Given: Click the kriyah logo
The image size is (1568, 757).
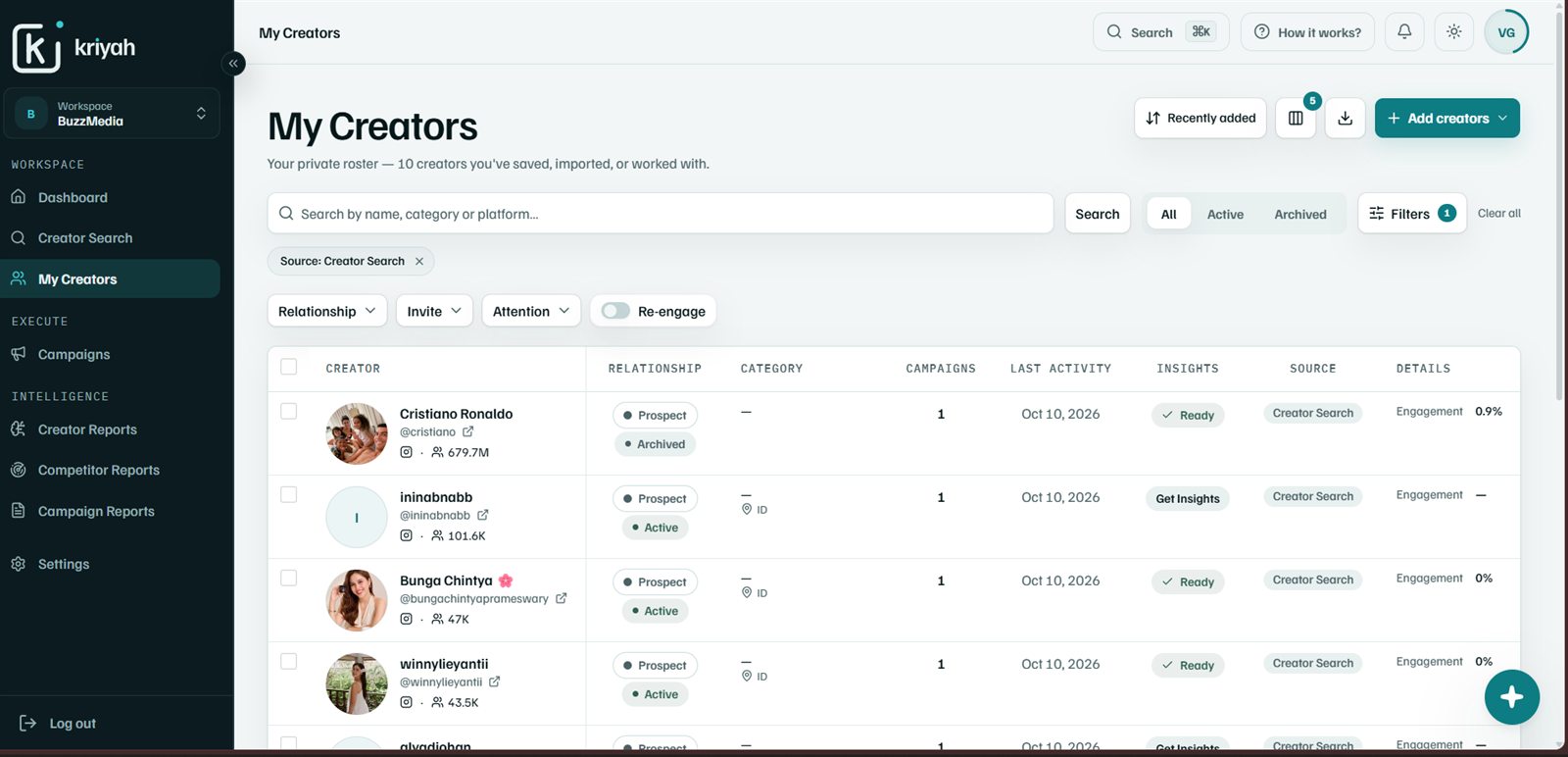Looking at the screenshot, I should coord(74,47).
